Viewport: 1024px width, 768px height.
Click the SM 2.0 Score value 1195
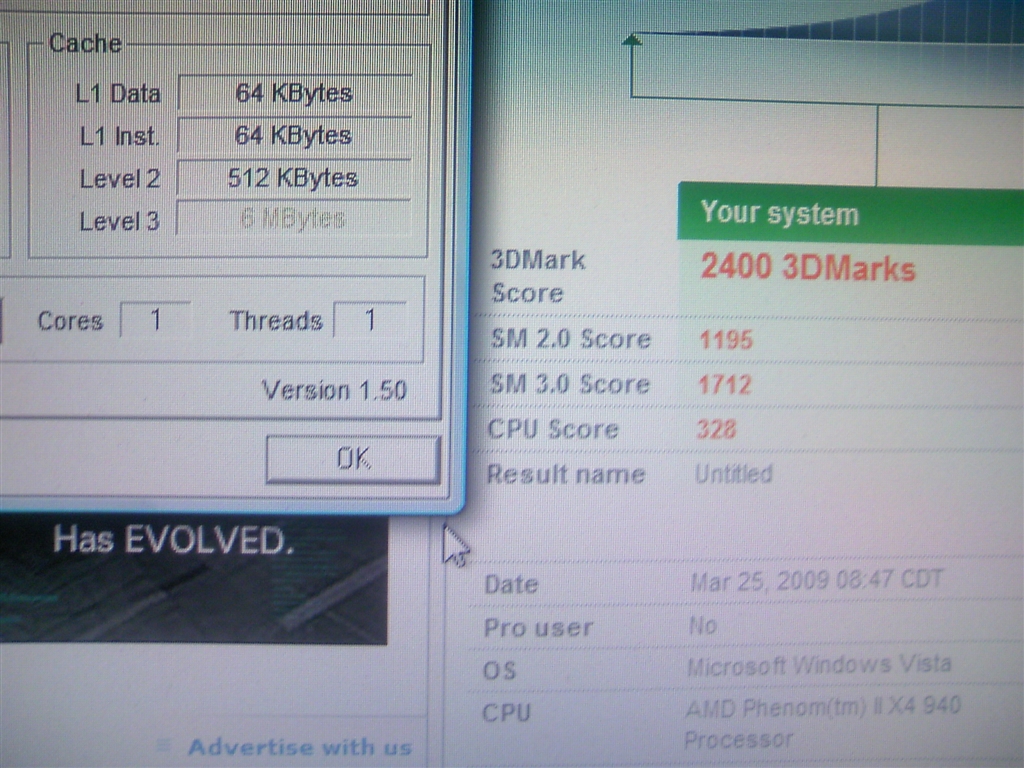[x=726, y=340]
